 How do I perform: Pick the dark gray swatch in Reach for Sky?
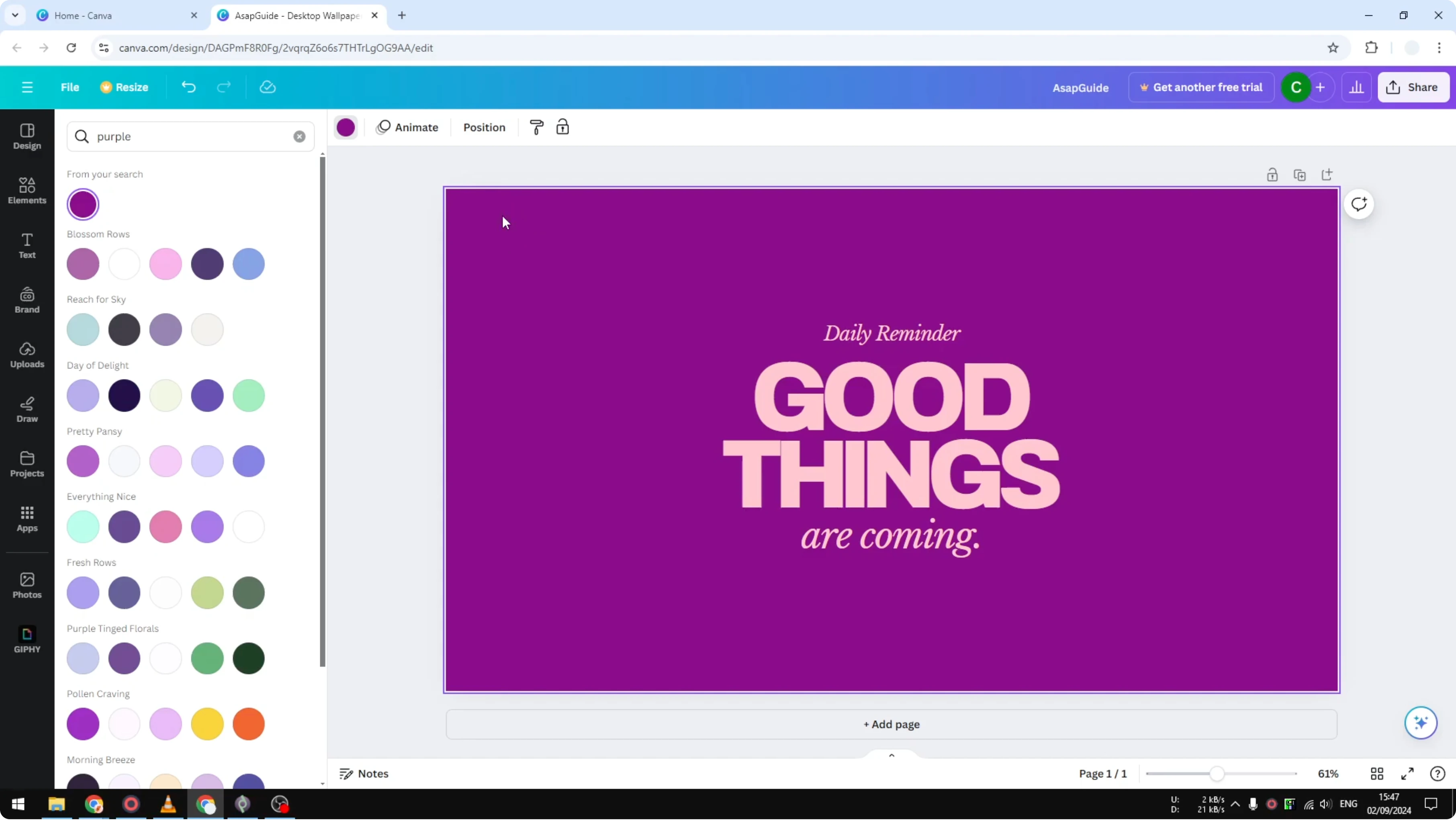point(125,330)
